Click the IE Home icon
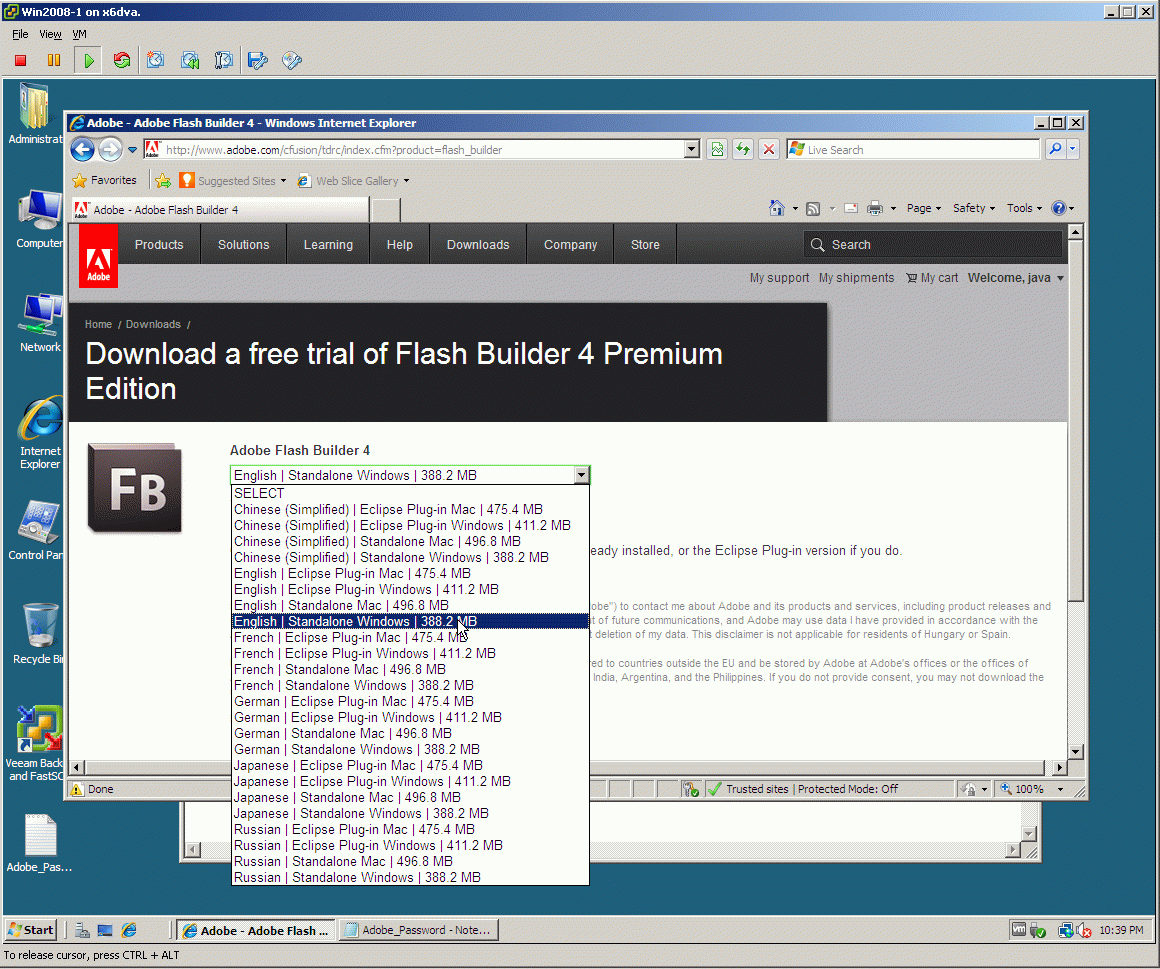Viewport: 1160px width, 969px height. (776, 209)
